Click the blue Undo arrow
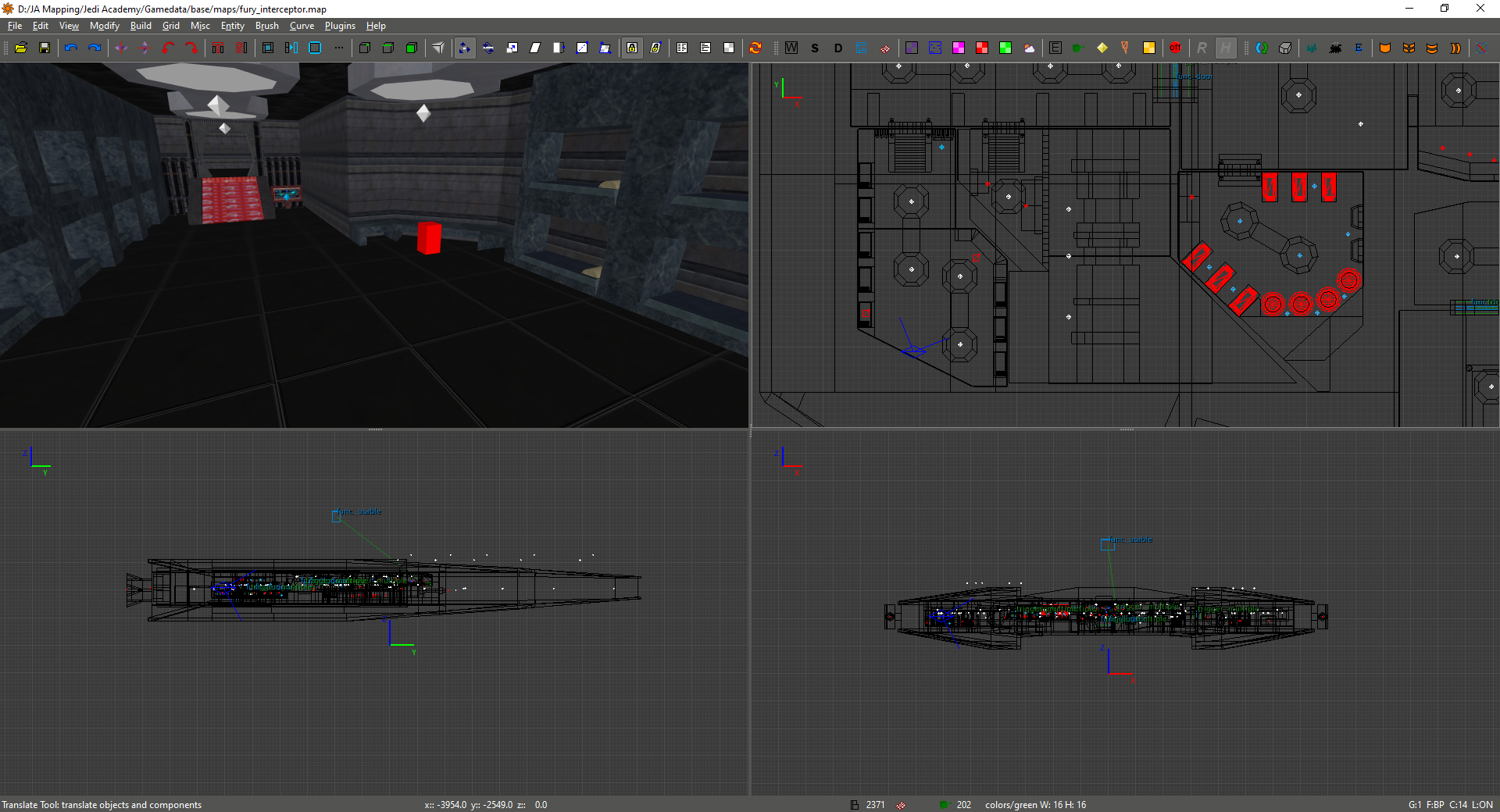 pyautogui.click(x=71, y=48)
